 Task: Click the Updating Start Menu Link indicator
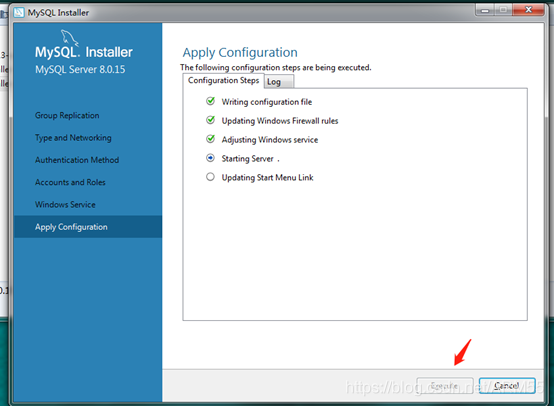coord(210,177)
